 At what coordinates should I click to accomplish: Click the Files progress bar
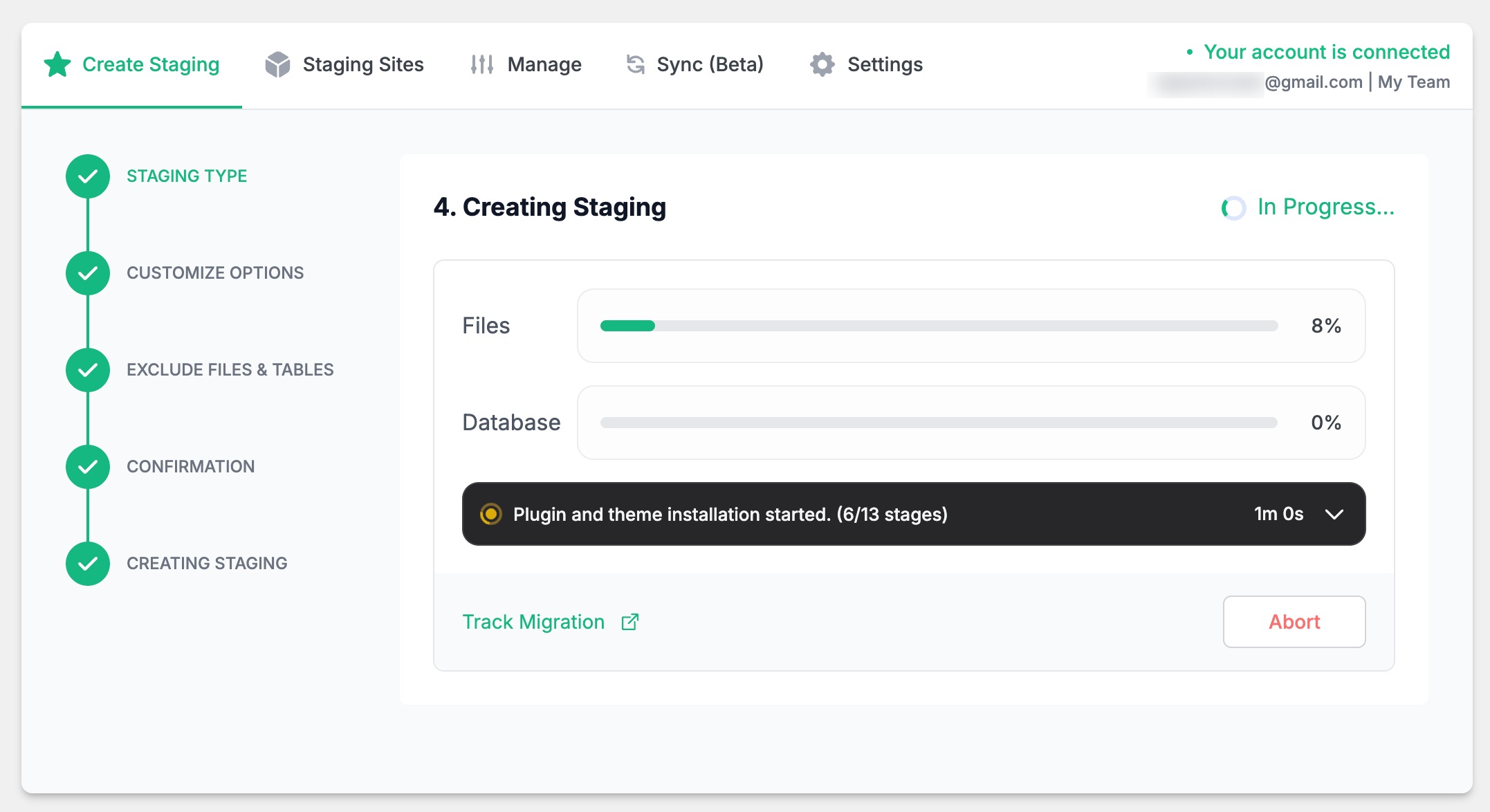(938, 326)
